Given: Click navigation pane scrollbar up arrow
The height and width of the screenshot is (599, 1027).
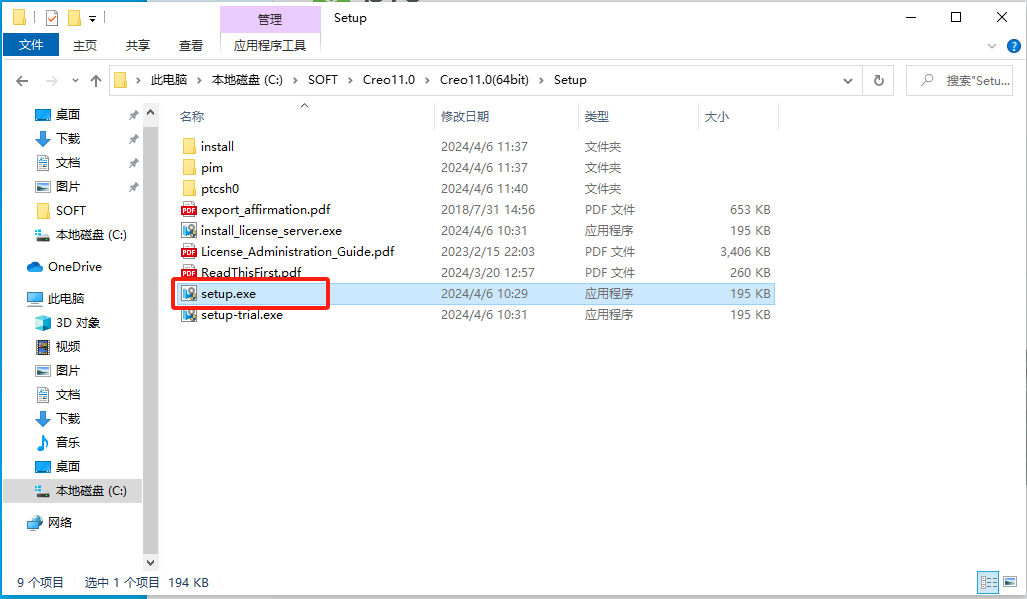Looking at the screenshot, I should [151, 113].
